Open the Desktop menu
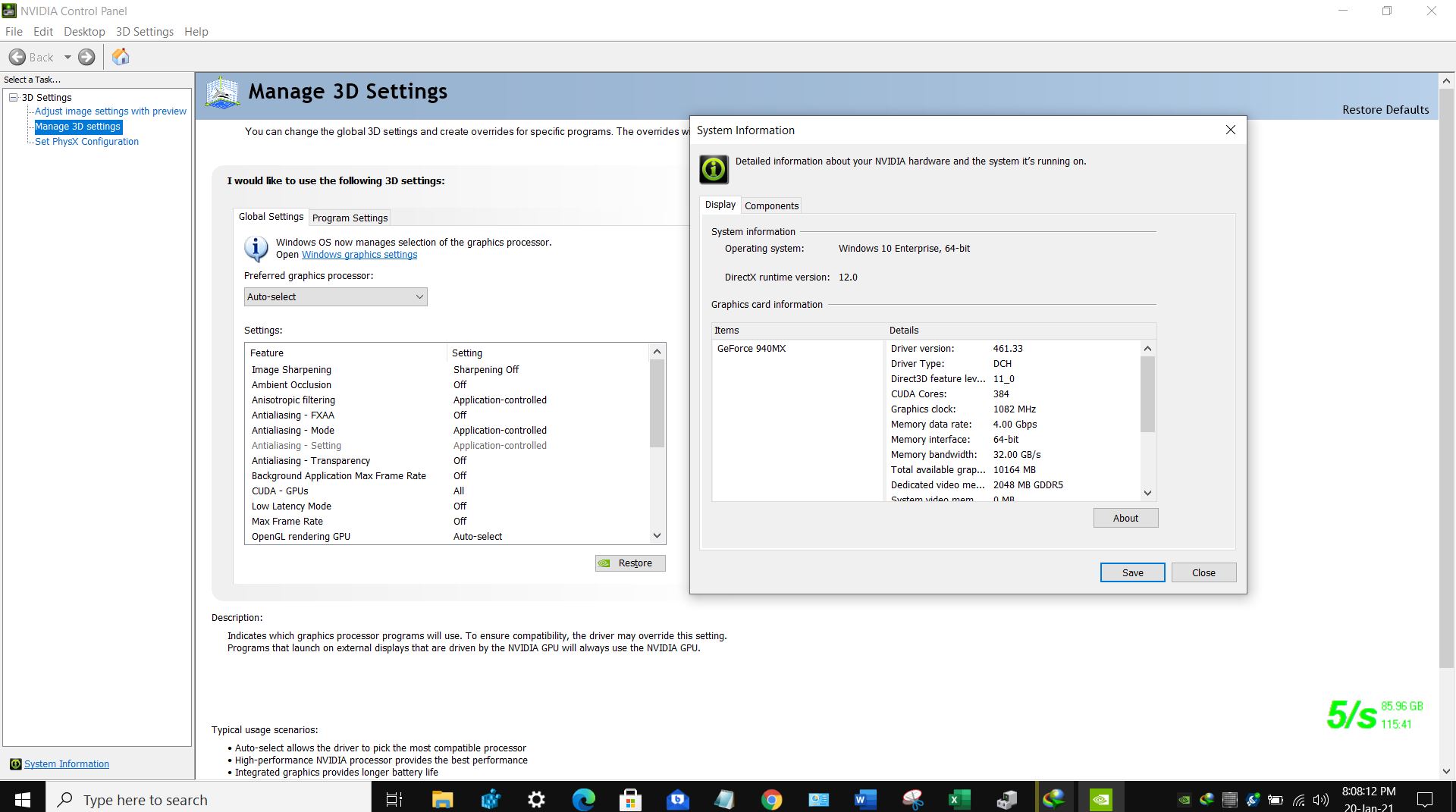Image resolution: width=1456 pixels, height=812 pixels. point(84,32)
